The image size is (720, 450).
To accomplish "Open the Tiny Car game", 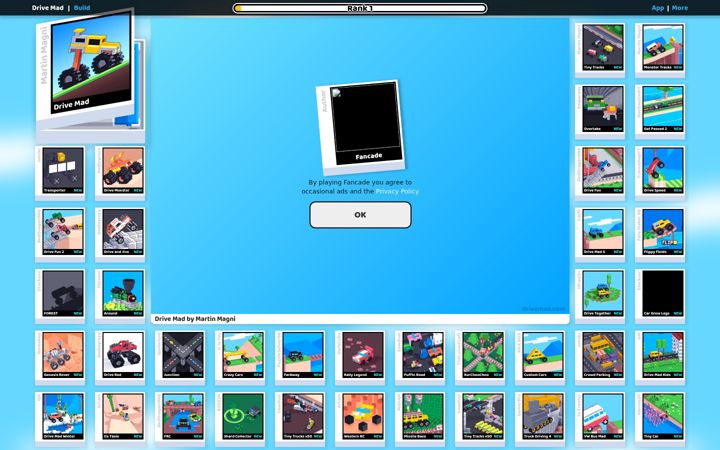I will tap(660, 419).
